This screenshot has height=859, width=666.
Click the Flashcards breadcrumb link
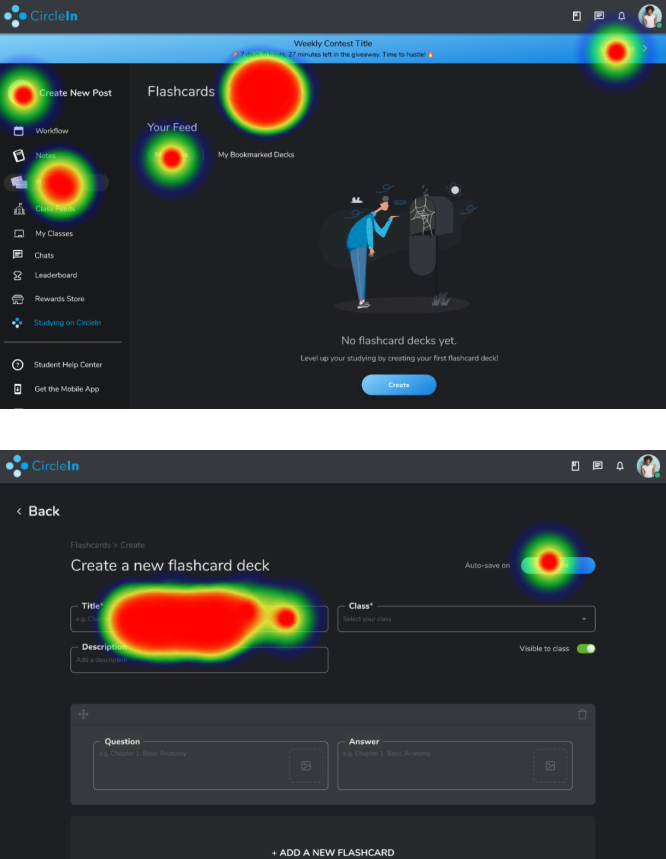coord(90,545)
